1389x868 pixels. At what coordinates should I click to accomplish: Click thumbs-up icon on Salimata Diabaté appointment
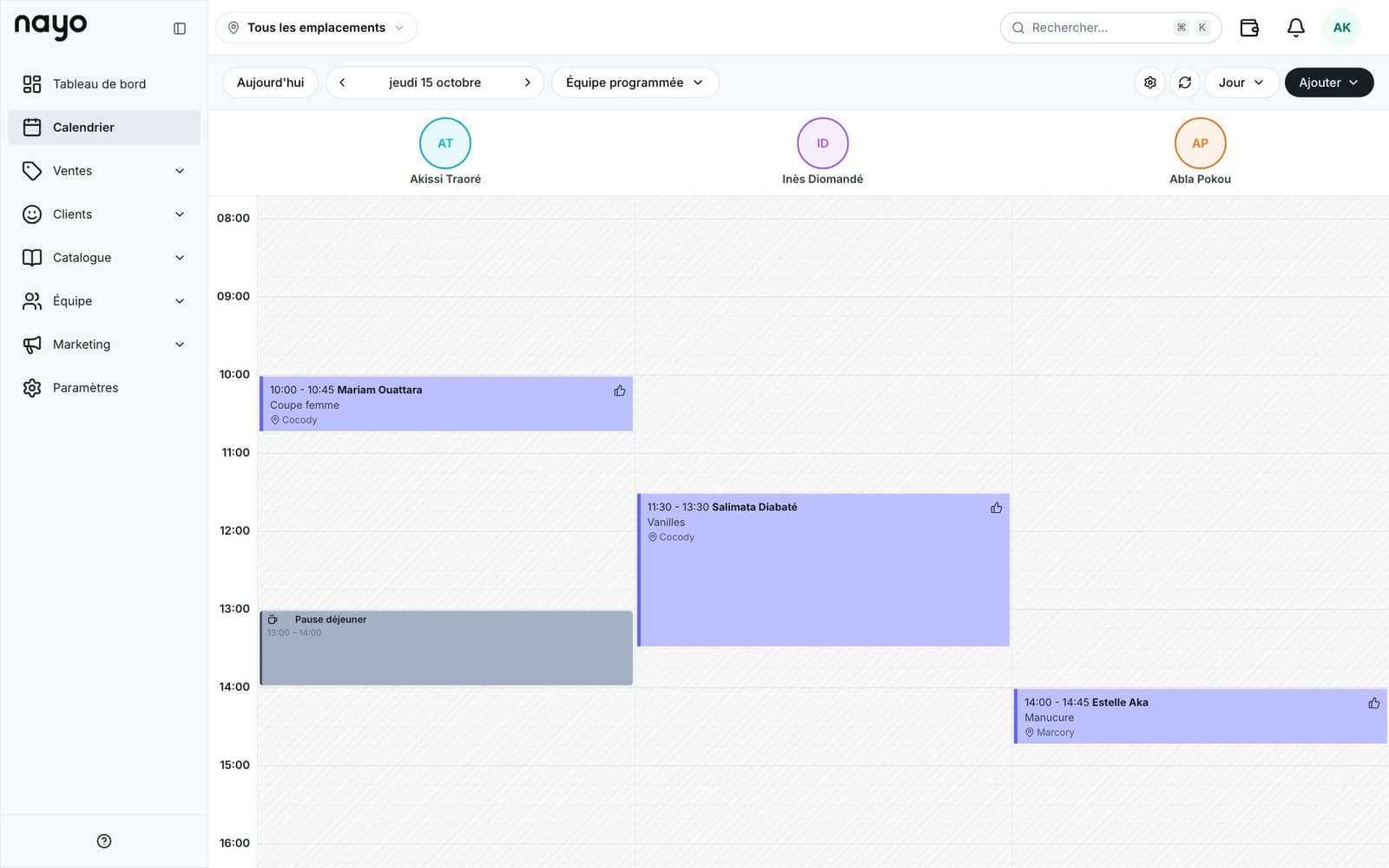(997, 508)
